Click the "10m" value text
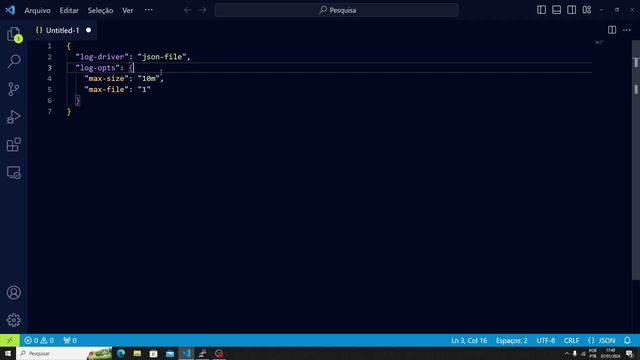This screenshot has width=640, height=360. 149,78
